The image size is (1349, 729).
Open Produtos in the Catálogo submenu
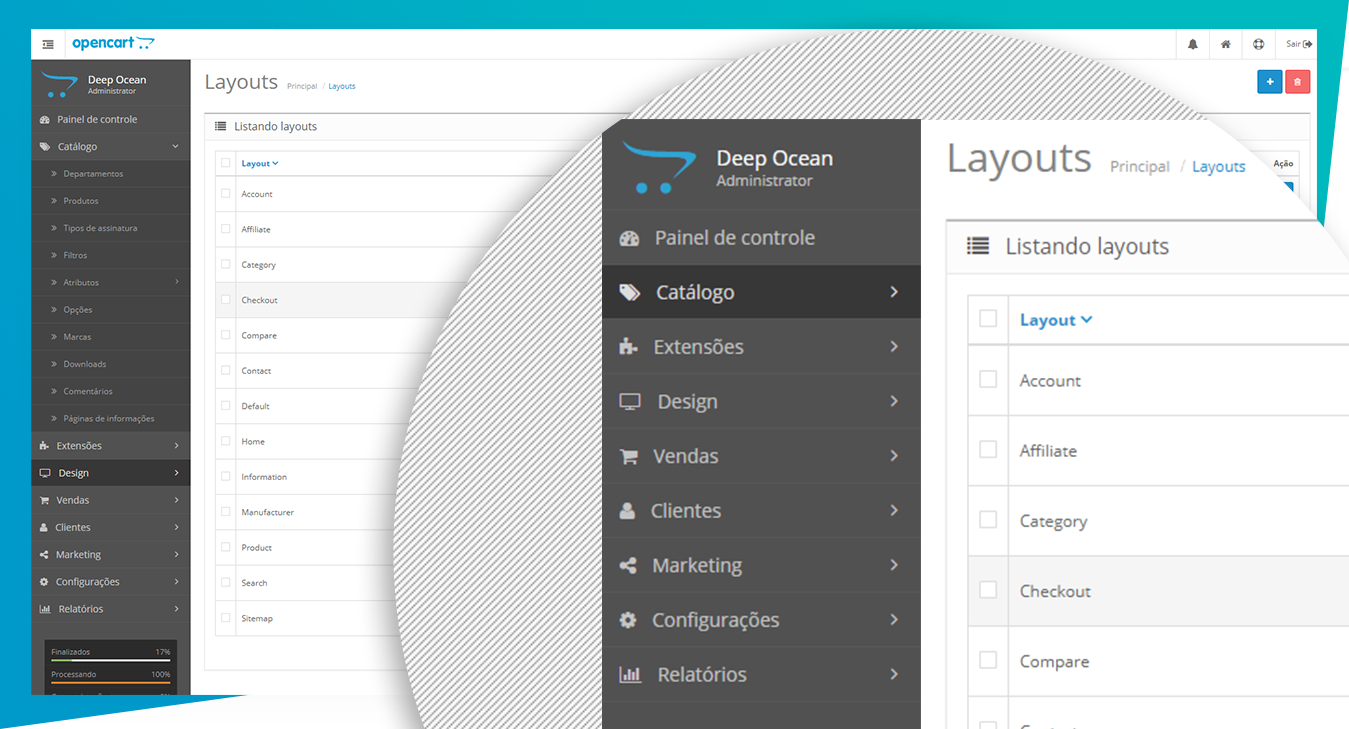pos(81,201)
